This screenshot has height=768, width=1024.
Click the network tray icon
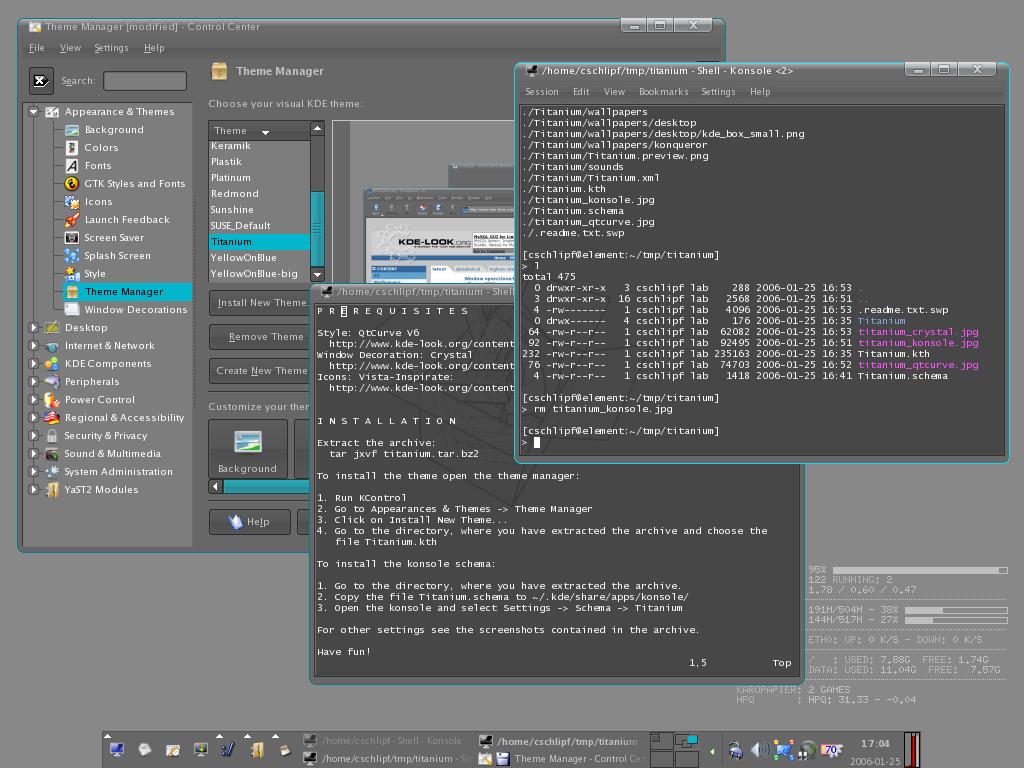pyautogui.click(x=784, y=750)
